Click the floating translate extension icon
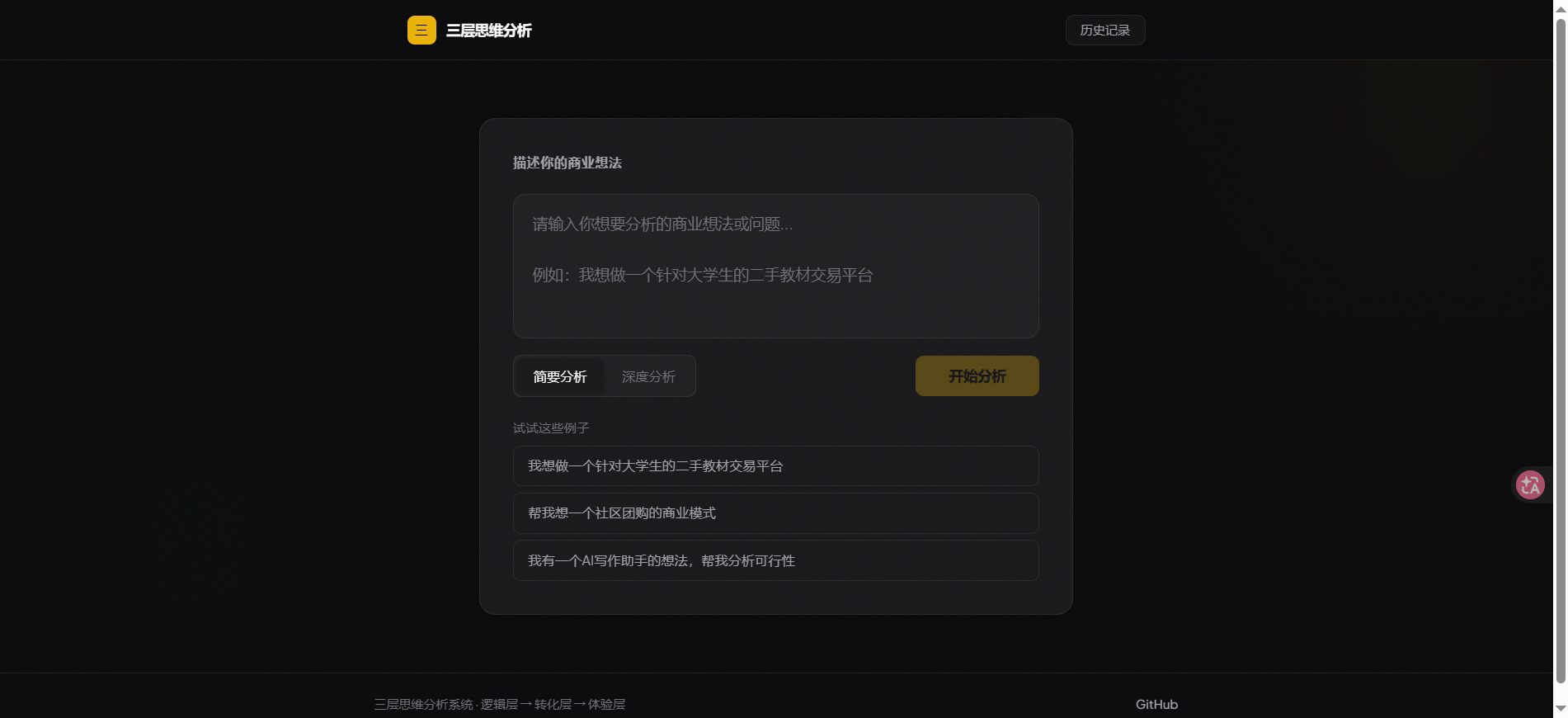This screenshot has width=1568, height=718. [x=1530, y=484]
